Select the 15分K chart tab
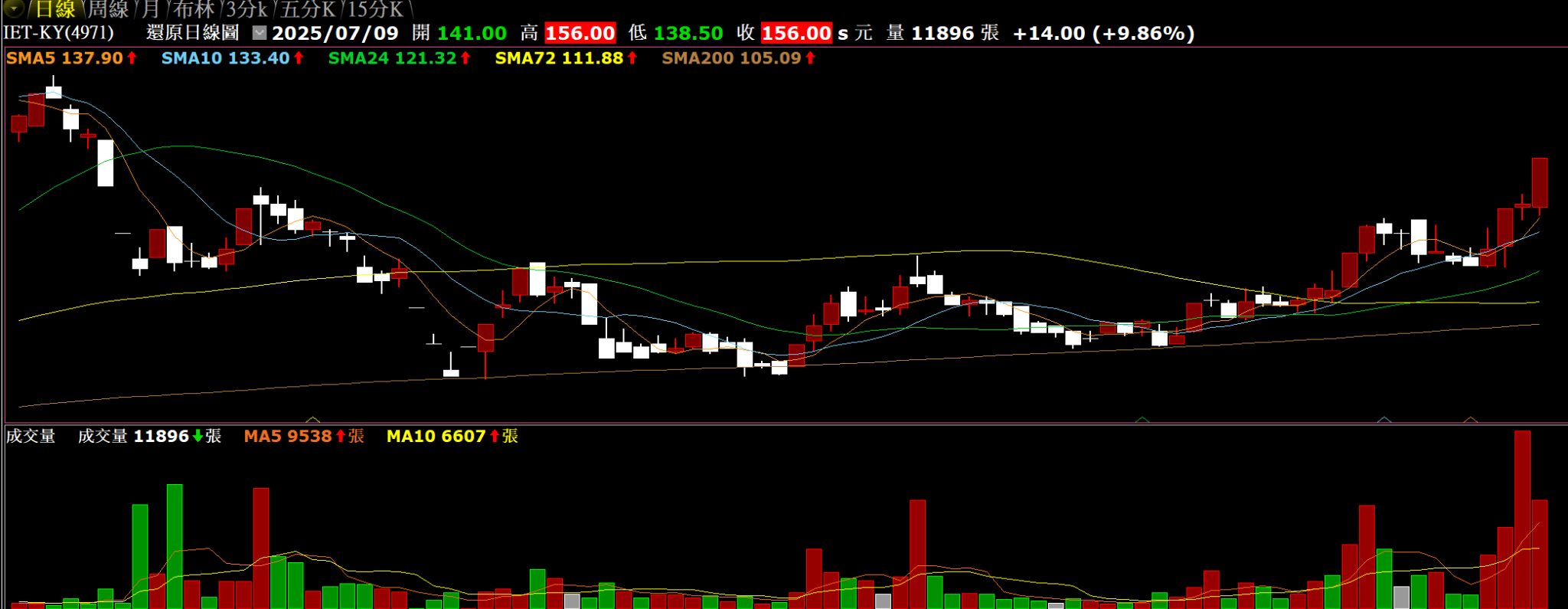 point(375,10)
